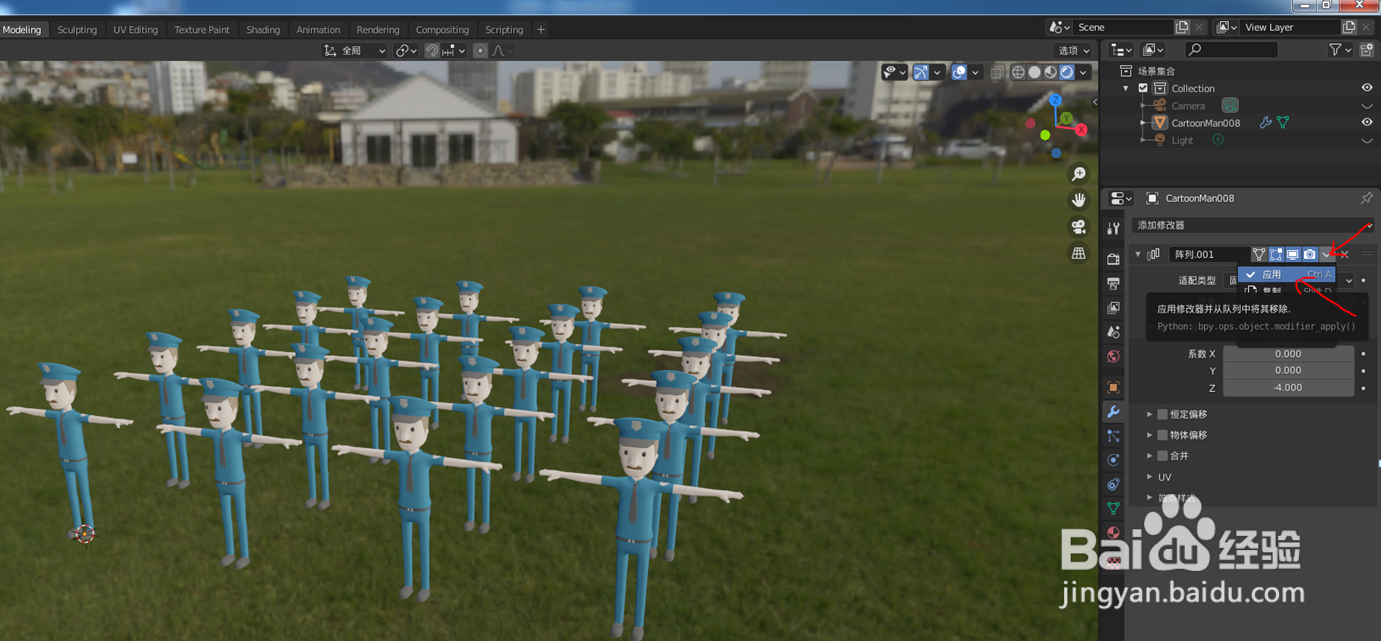Viewport: 1381px width, 641px height.
Task: Expand the 物体偏移 subpanel
Action: (1150, 435)
